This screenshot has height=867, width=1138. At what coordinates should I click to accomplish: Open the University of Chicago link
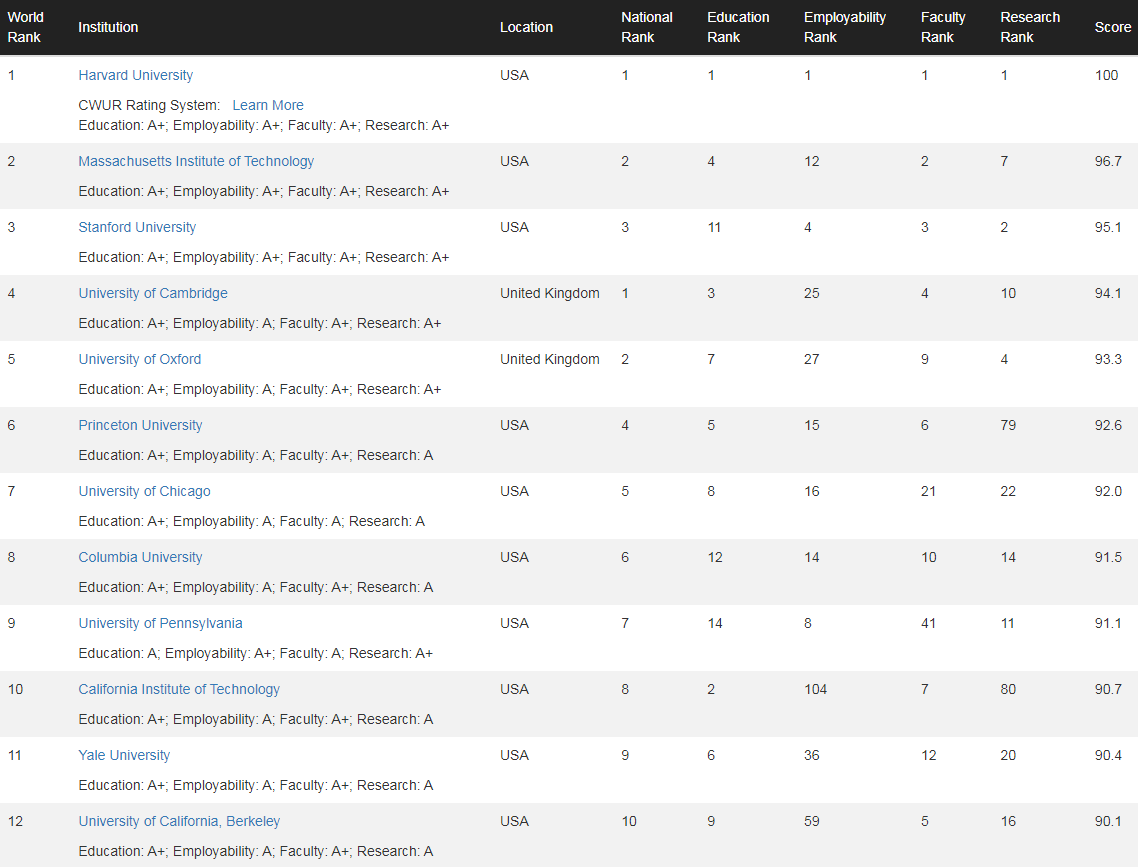coord(144,491)
